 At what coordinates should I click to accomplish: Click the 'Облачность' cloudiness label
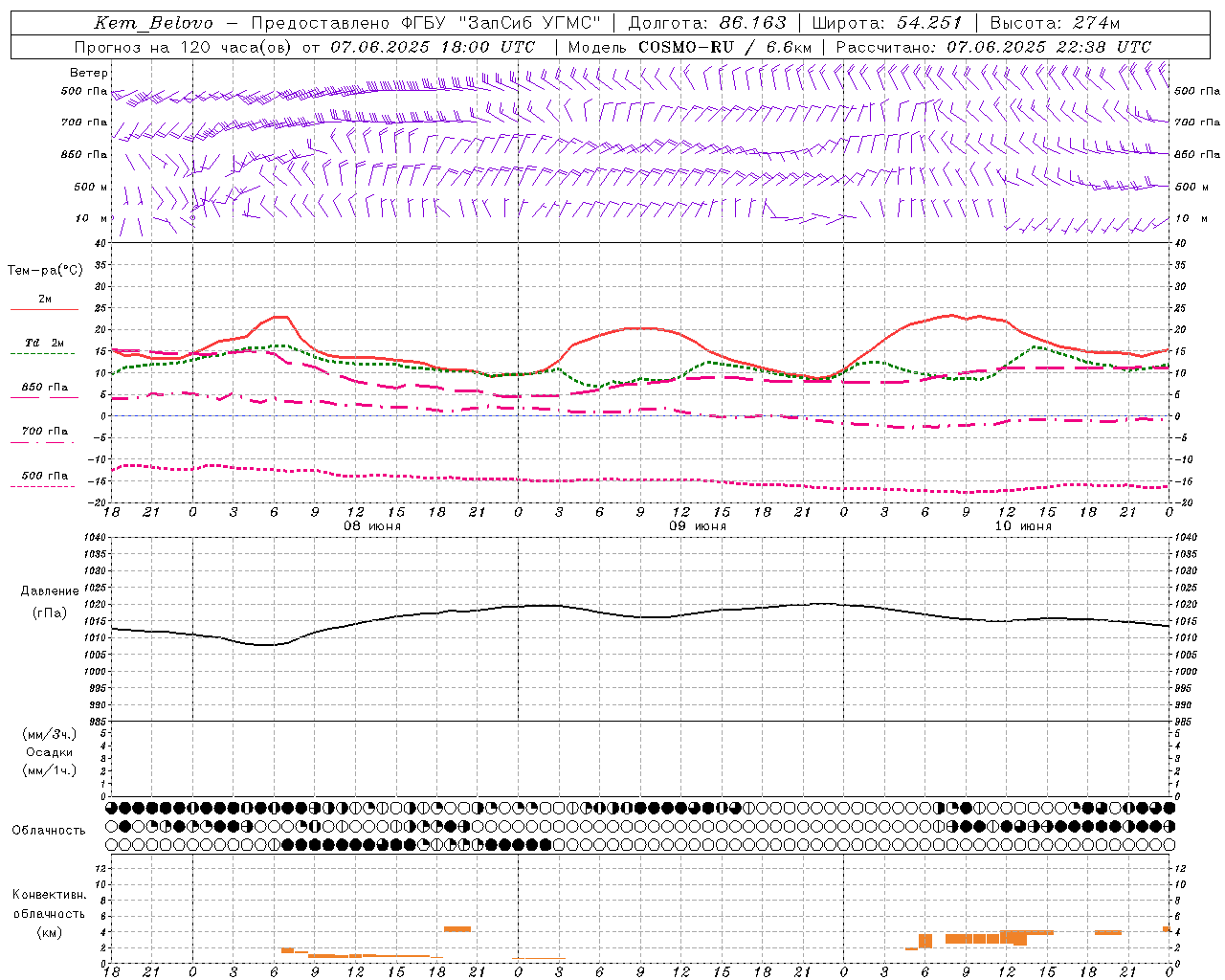pos(49,830)
